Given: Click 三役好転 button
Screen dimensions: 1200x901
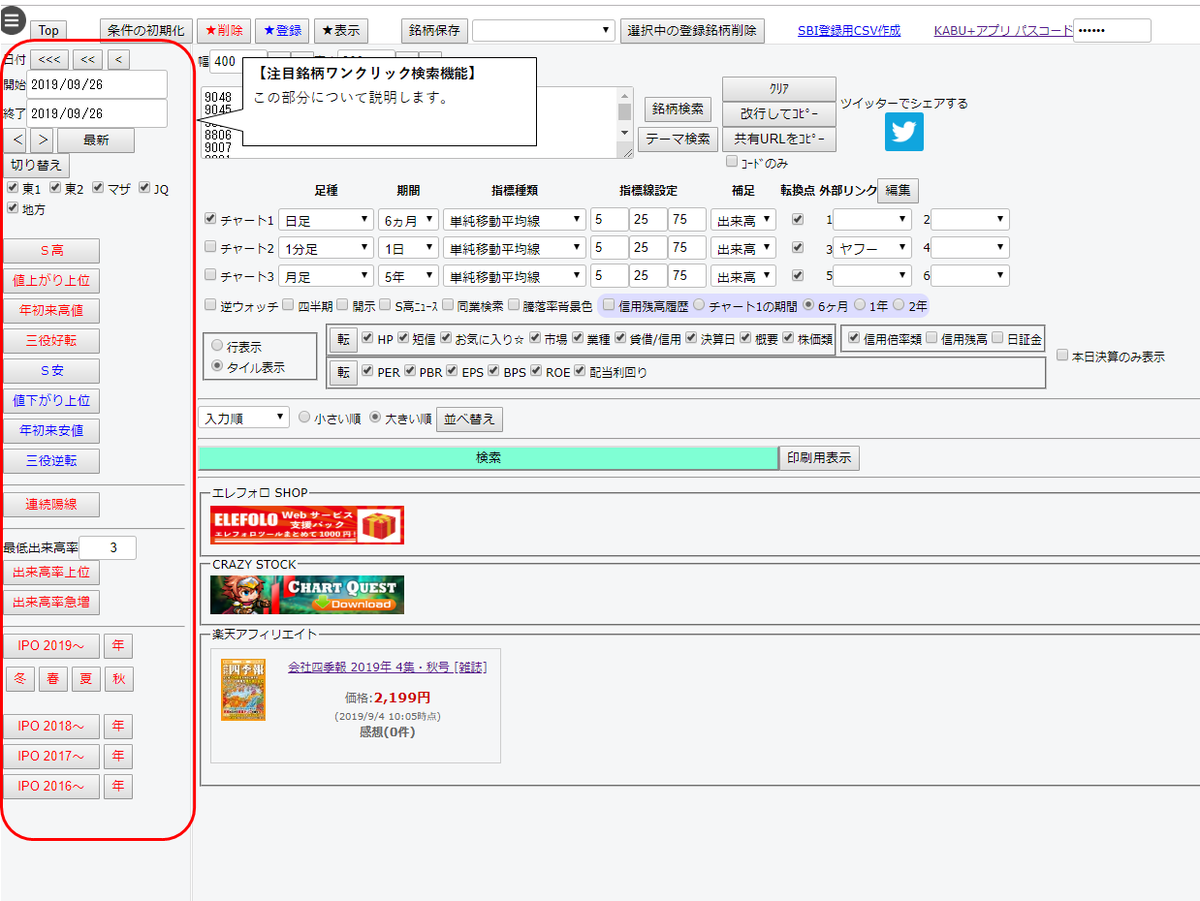Looking at the screenshot, I should click(x=51, y=341).
